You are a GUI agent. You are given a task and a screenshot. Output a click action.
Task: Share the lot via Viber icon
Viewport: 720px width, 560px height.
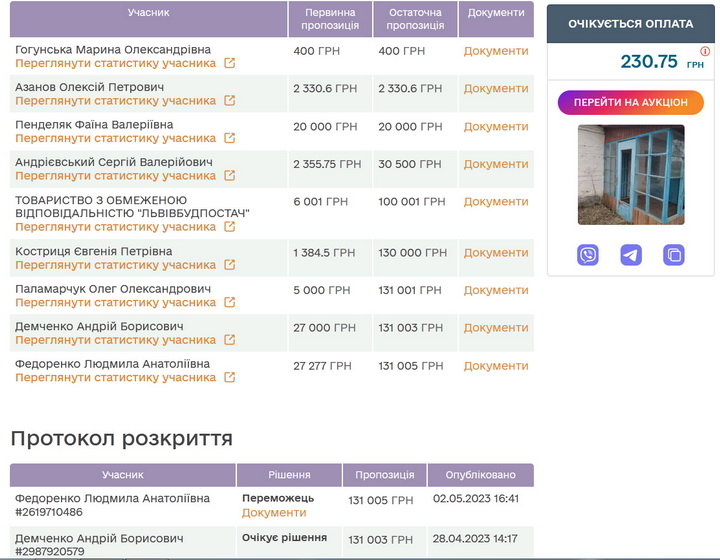(x=588, y=255)
